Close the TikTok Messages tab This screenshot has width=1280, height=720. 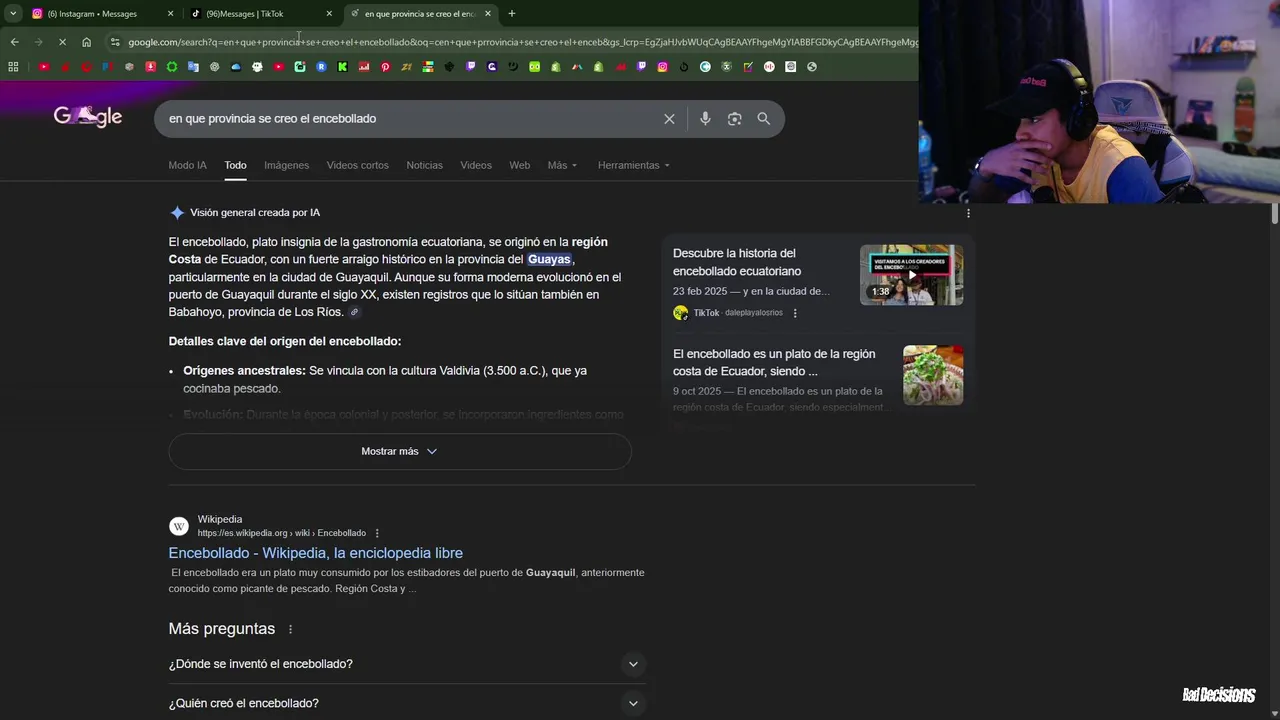(329, 14)
